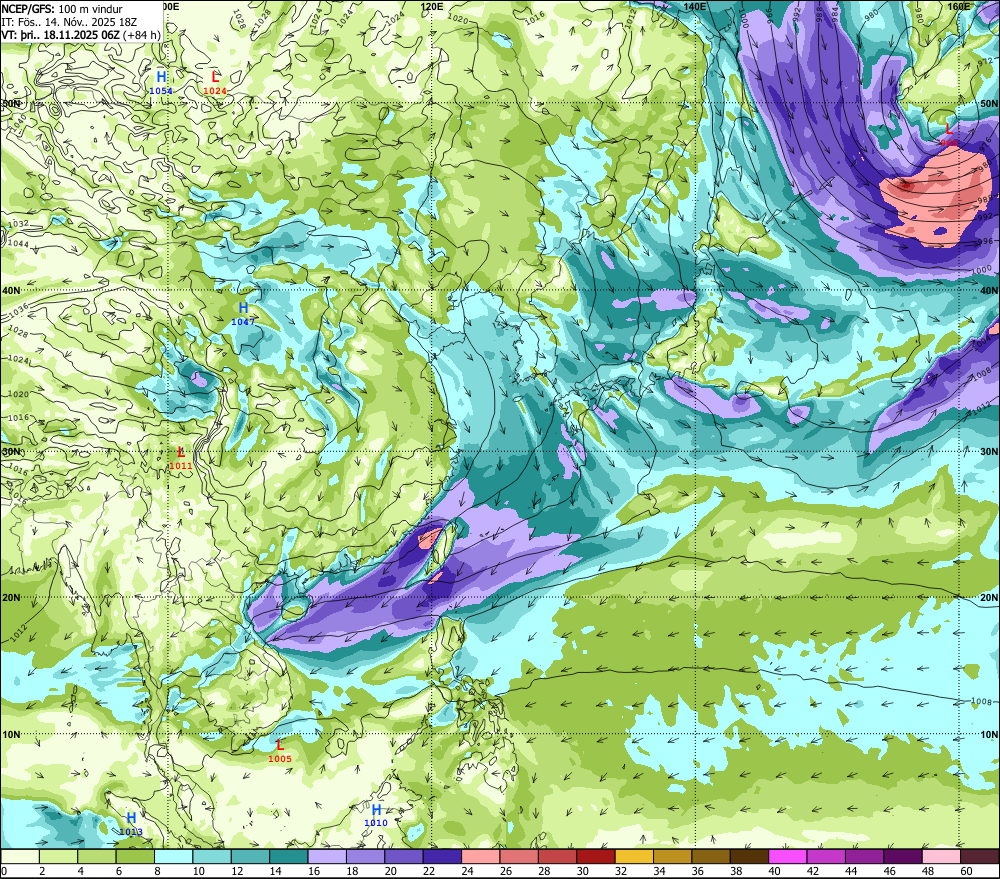This screenshot has width=1000, height=879.
Task: Select the dark teal 14–16 legend swatch
Action: click(288, 856)
